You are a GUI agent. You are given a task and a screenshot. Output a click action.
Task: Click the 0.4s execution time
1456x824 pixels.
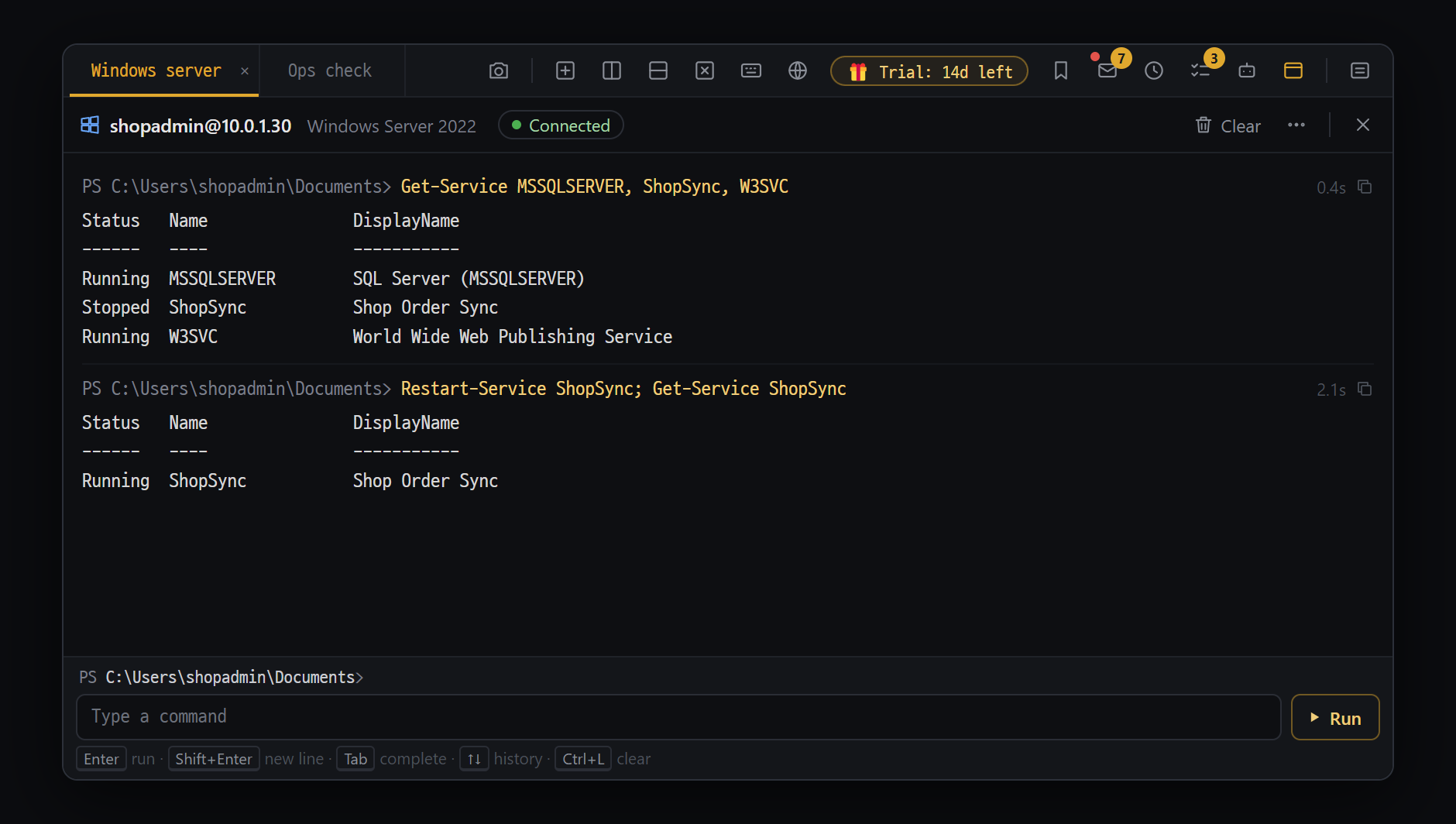[1331, 188]
